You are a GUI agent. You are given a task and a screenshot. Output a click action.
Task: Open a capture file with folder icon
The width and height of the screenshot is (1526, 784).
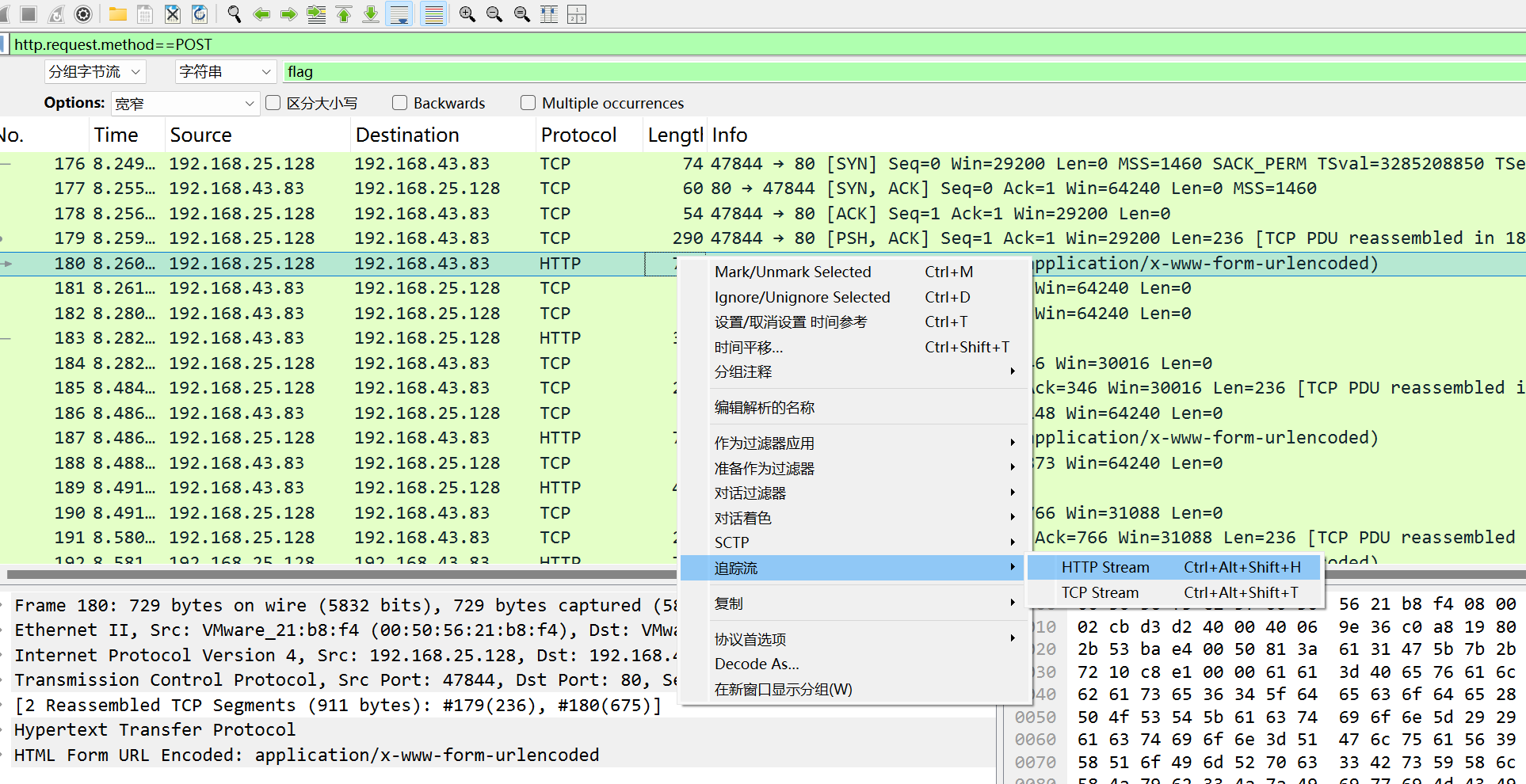click(118, 14)
